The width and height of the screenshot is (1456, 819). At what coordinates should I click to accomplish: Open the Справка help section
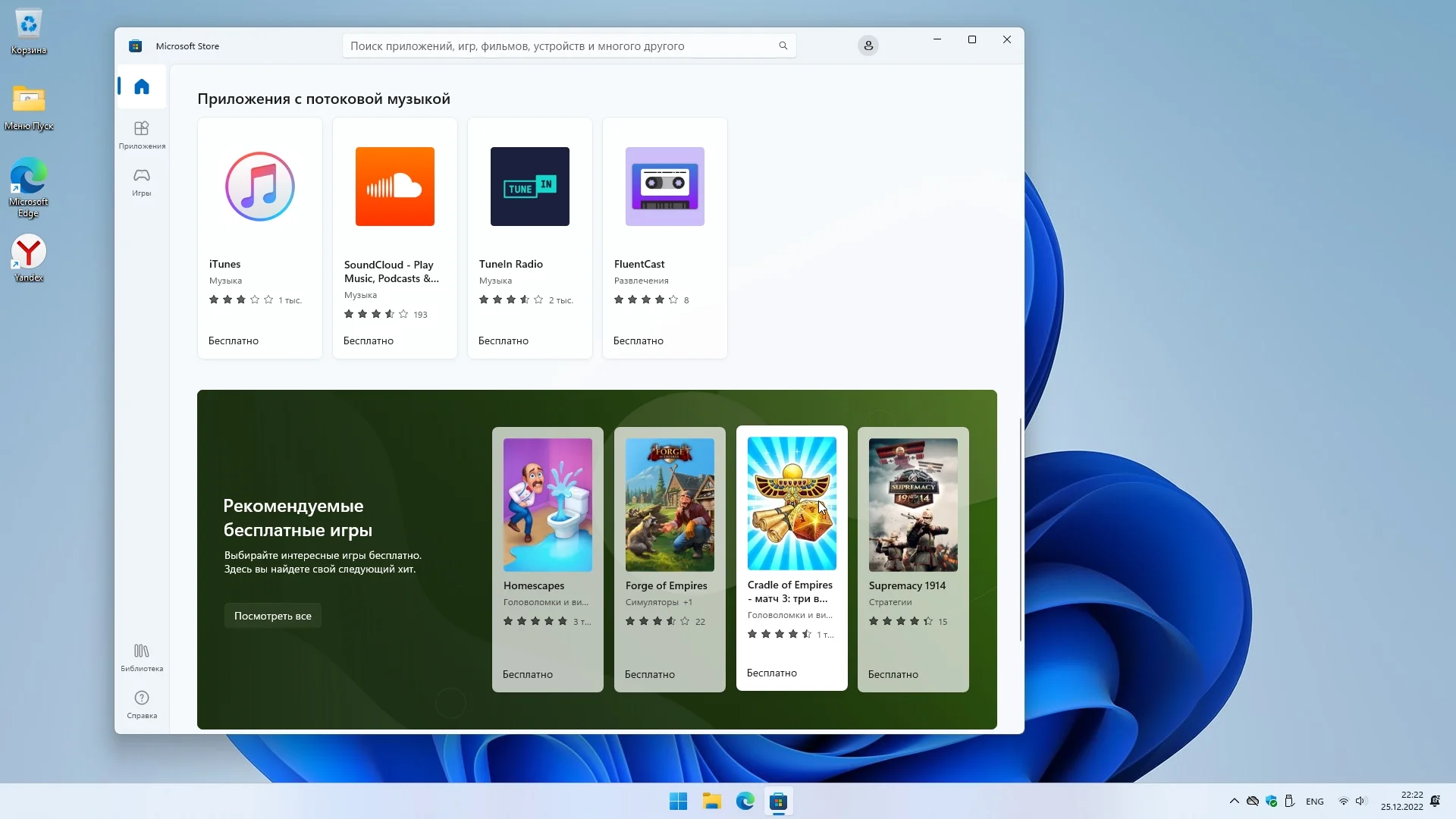tap(142, 704)
